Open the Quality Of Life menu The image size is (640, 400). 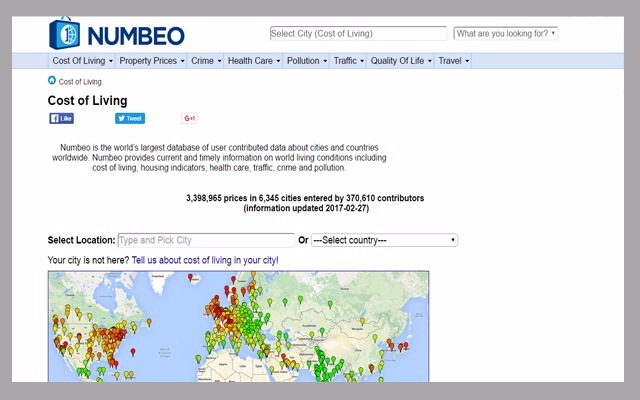401,61
